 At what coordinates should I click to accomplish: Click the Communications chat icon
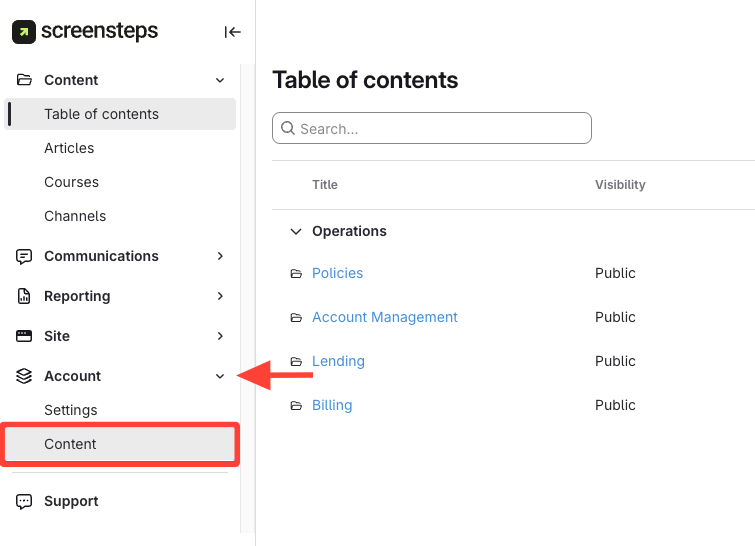(25, 256)
